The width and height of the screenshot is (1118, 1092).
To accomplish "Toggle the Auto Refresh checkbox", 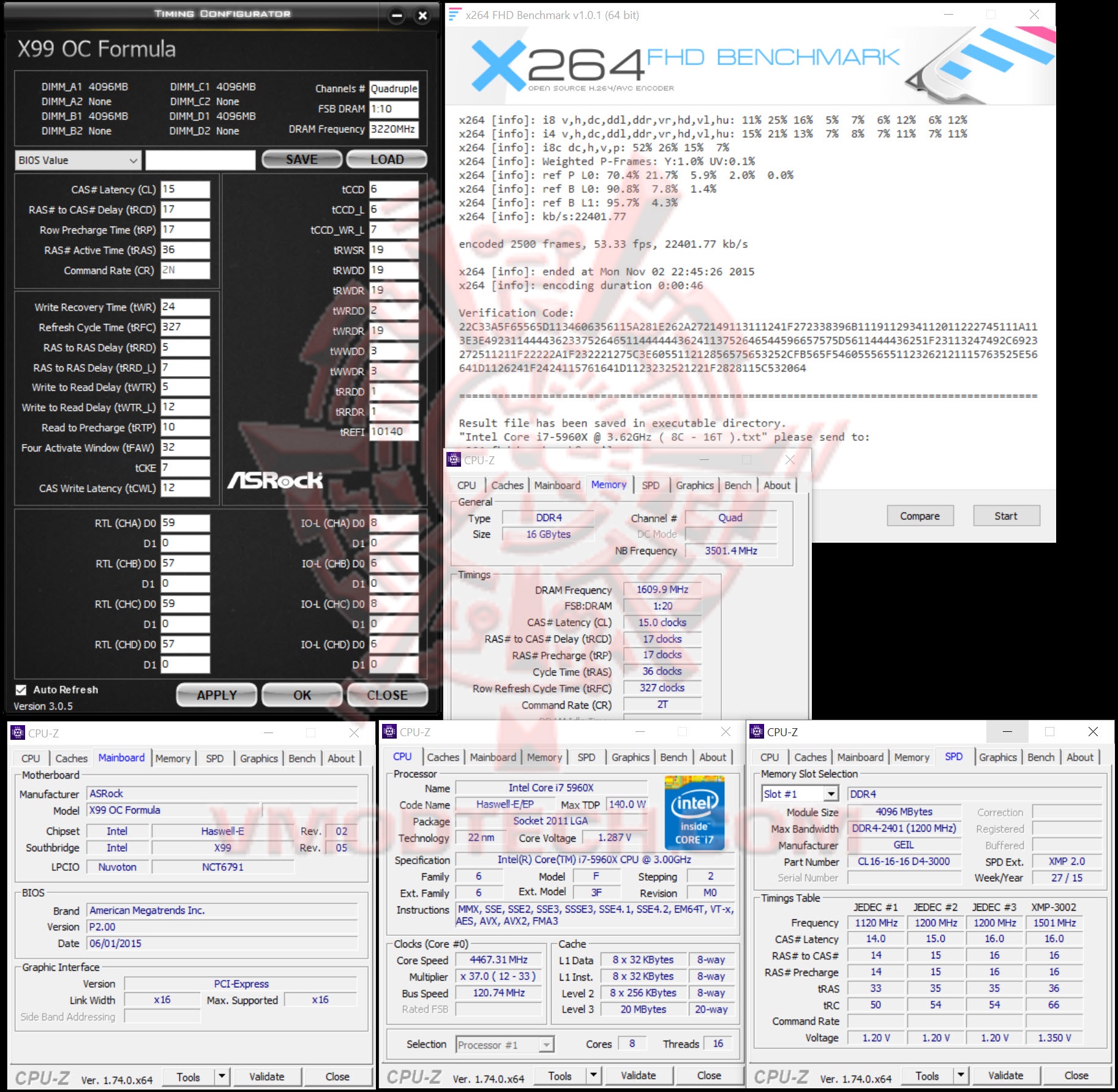I will 21,690.
